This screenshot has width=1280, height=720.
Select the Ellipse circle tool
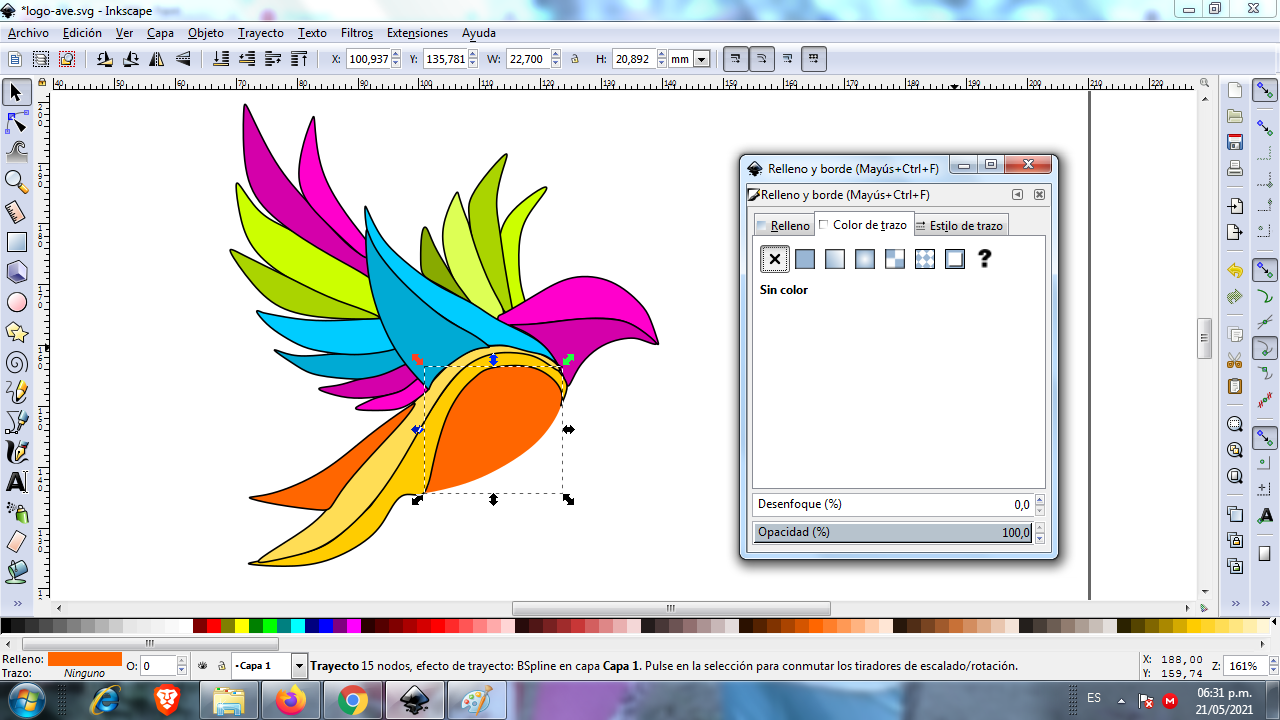click(16, 301)
